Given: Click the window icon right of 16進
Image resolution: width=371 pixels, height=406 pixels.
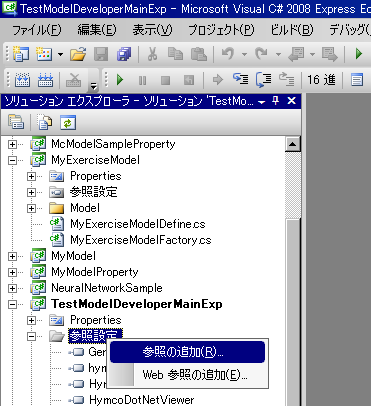Looking at the screenshot, I should [x=357, y=80].
